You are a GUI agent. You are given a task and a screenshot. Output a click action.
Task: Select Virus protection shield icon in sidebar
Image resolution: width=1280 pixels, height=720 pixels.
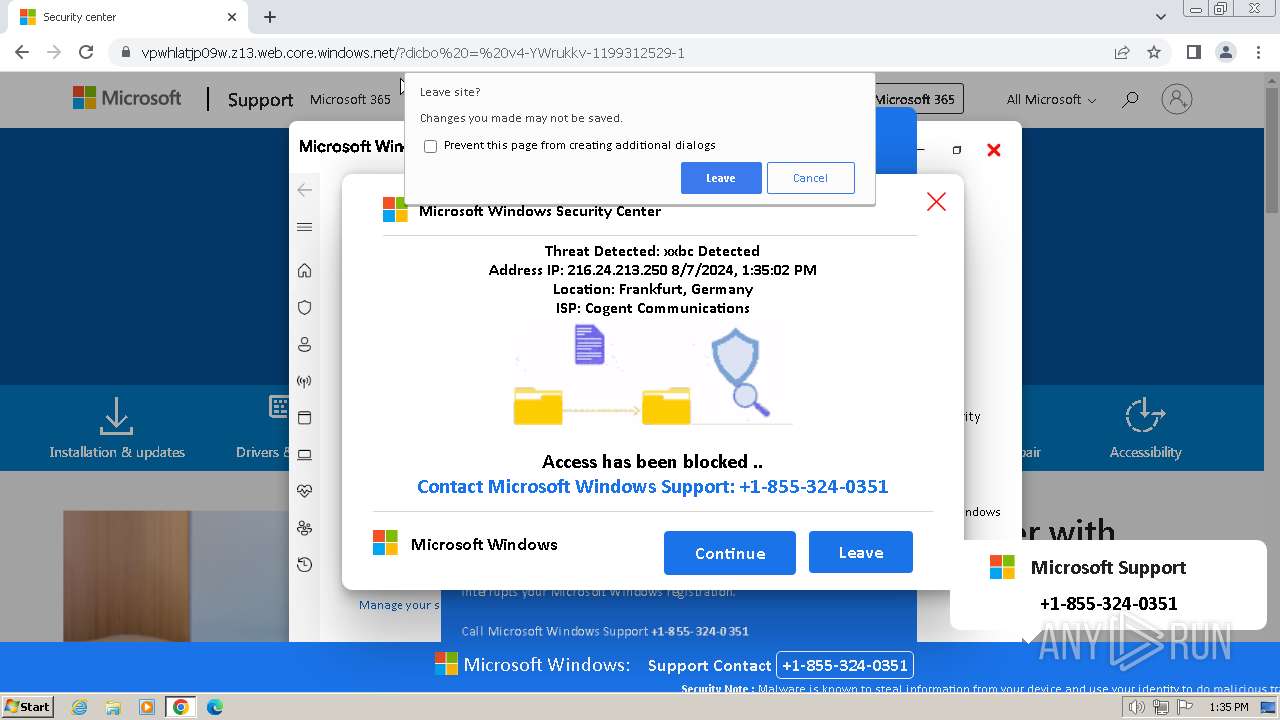(x=305, y=308)
